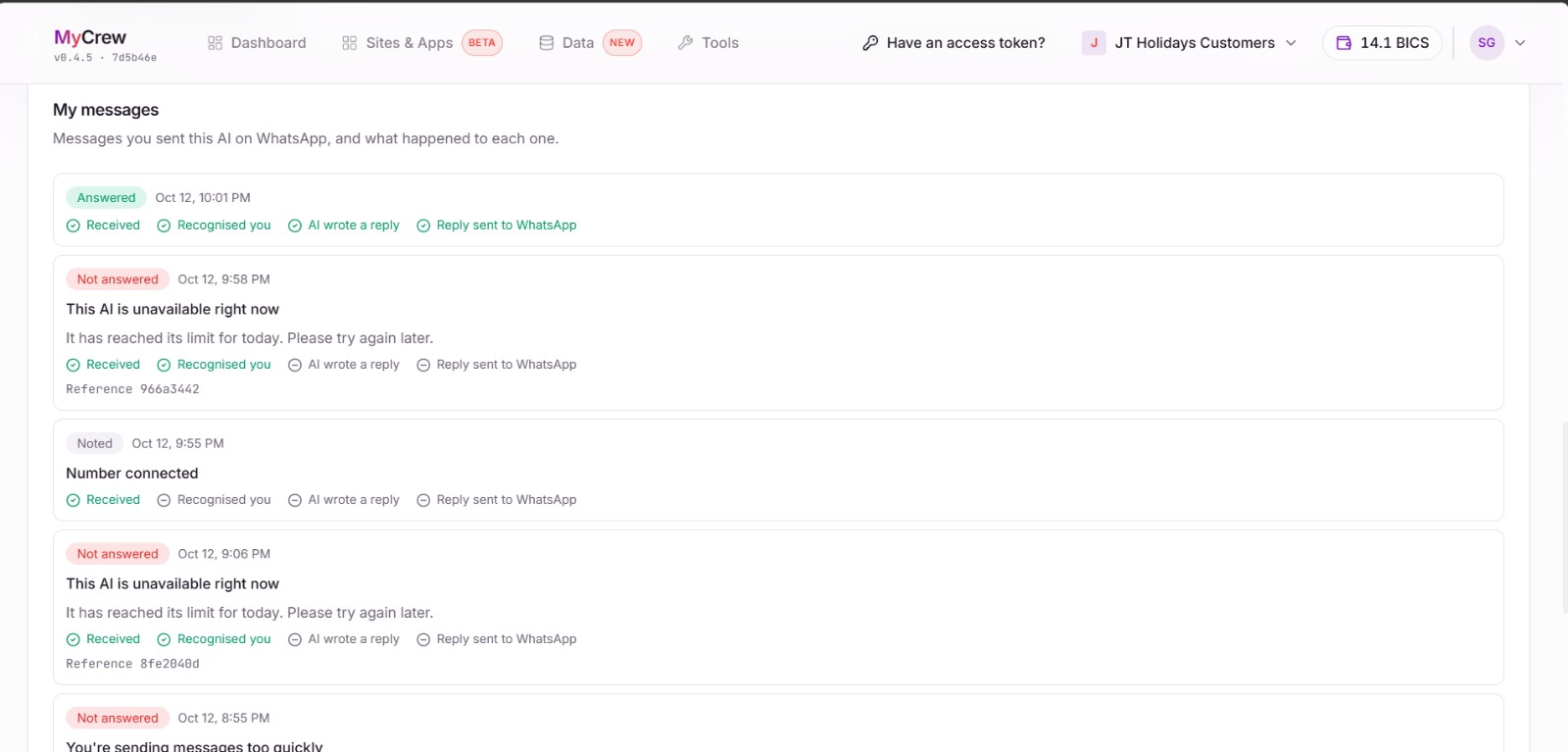Click the MyCrew logo
Image resolution: width=1568 pixels, height=752 pixels.
pos(90,37)
